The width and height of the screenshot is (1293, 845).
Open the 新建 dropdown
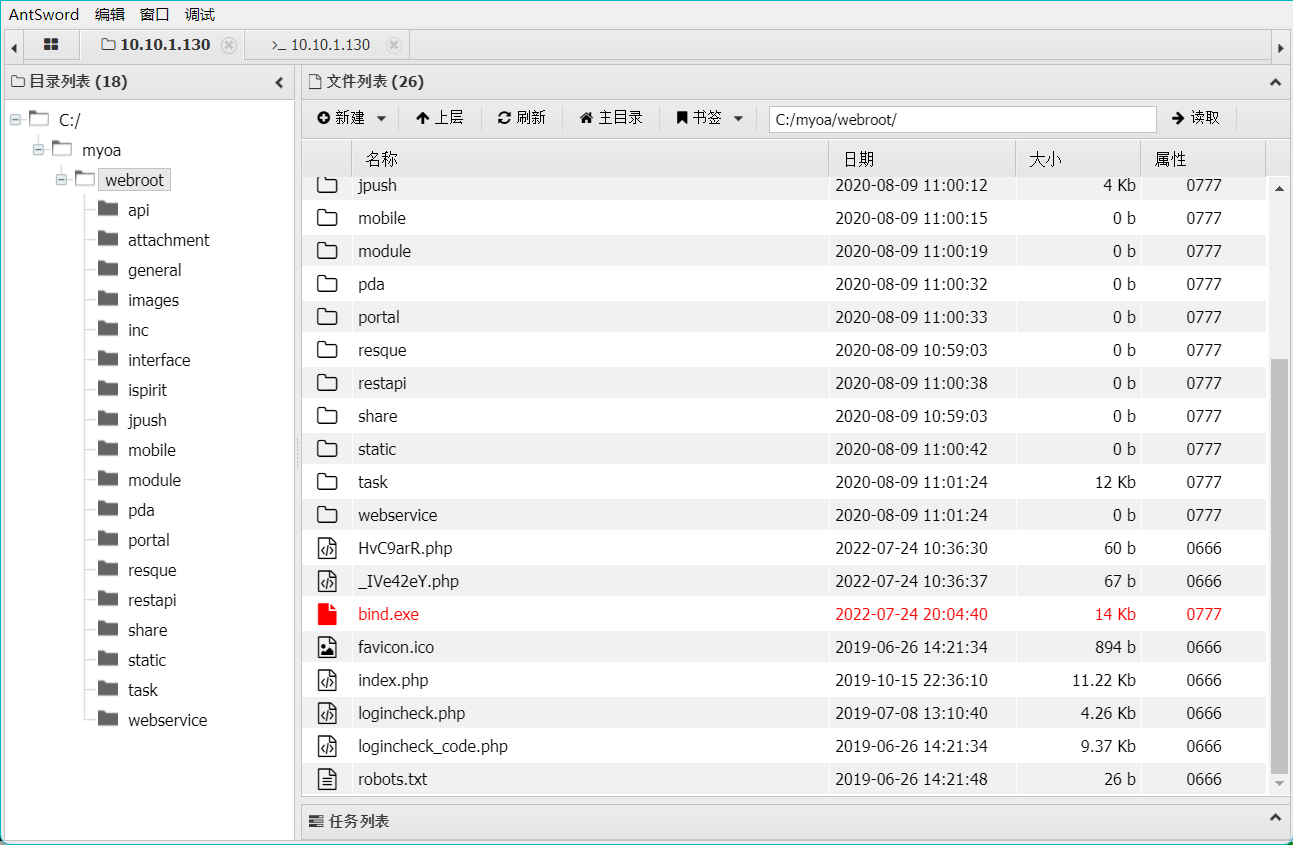(x=351, y=118)
